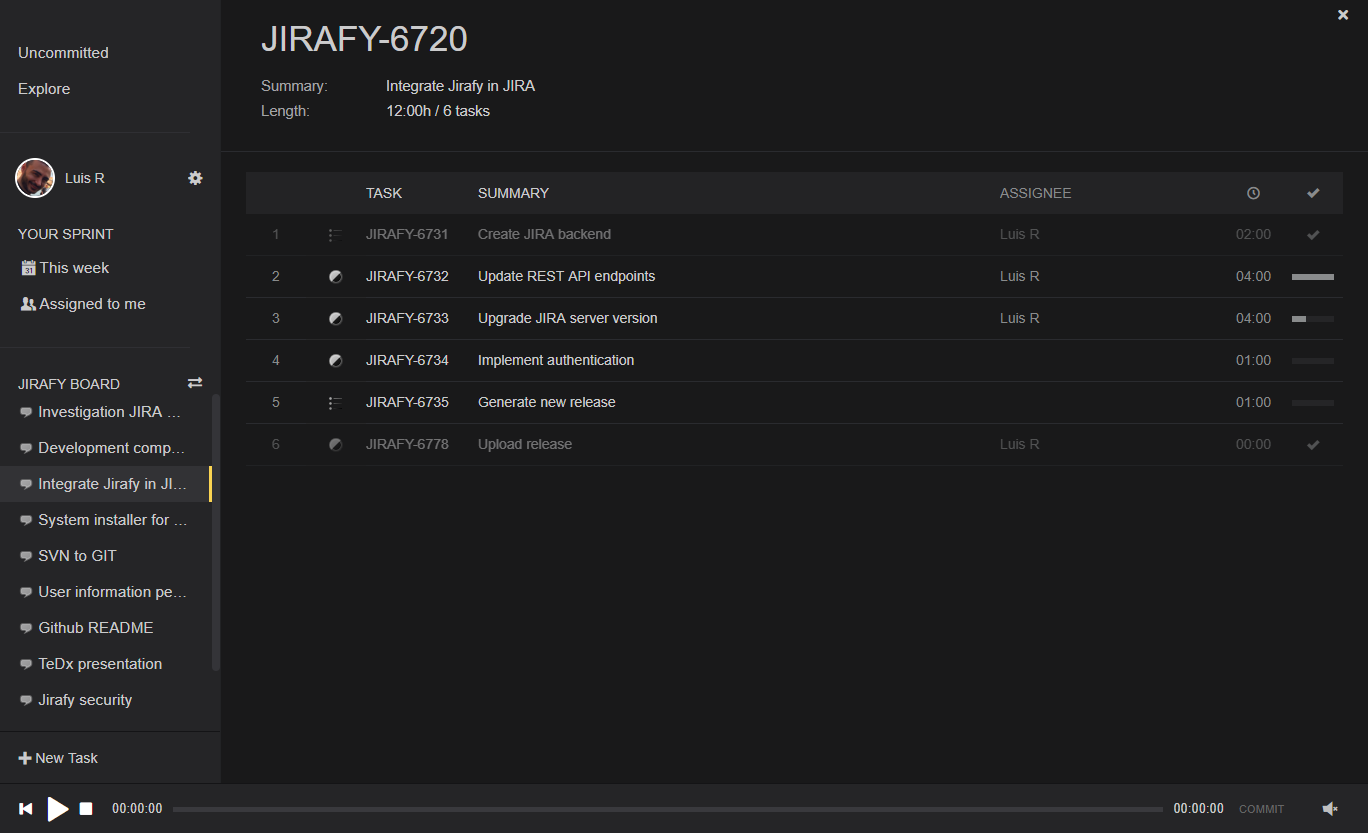Open Uncommitted in the sidebar

tap(63, 53)
